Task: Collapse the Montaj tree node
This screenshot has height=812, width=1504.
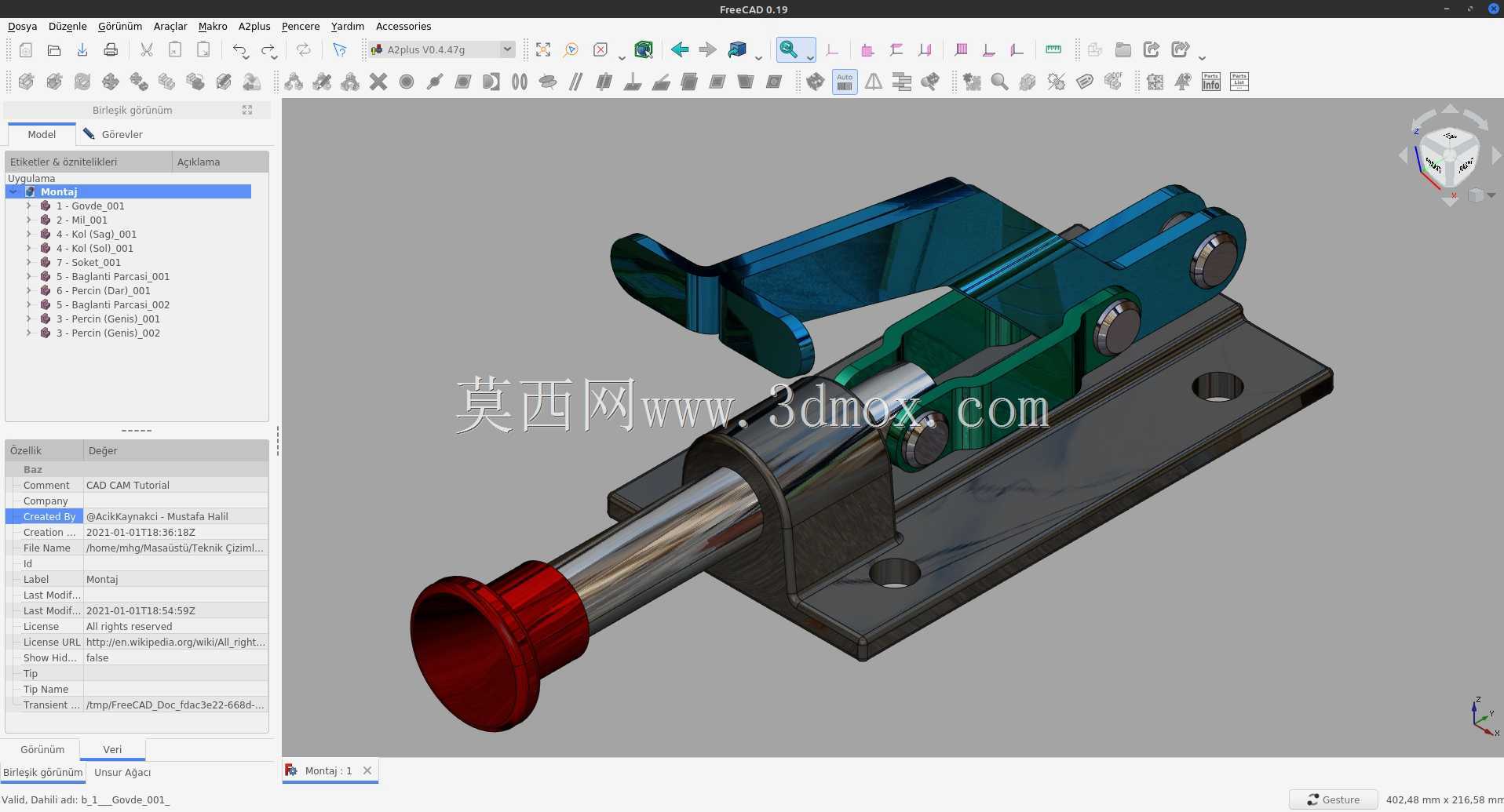Action: [x=13, y=191]
